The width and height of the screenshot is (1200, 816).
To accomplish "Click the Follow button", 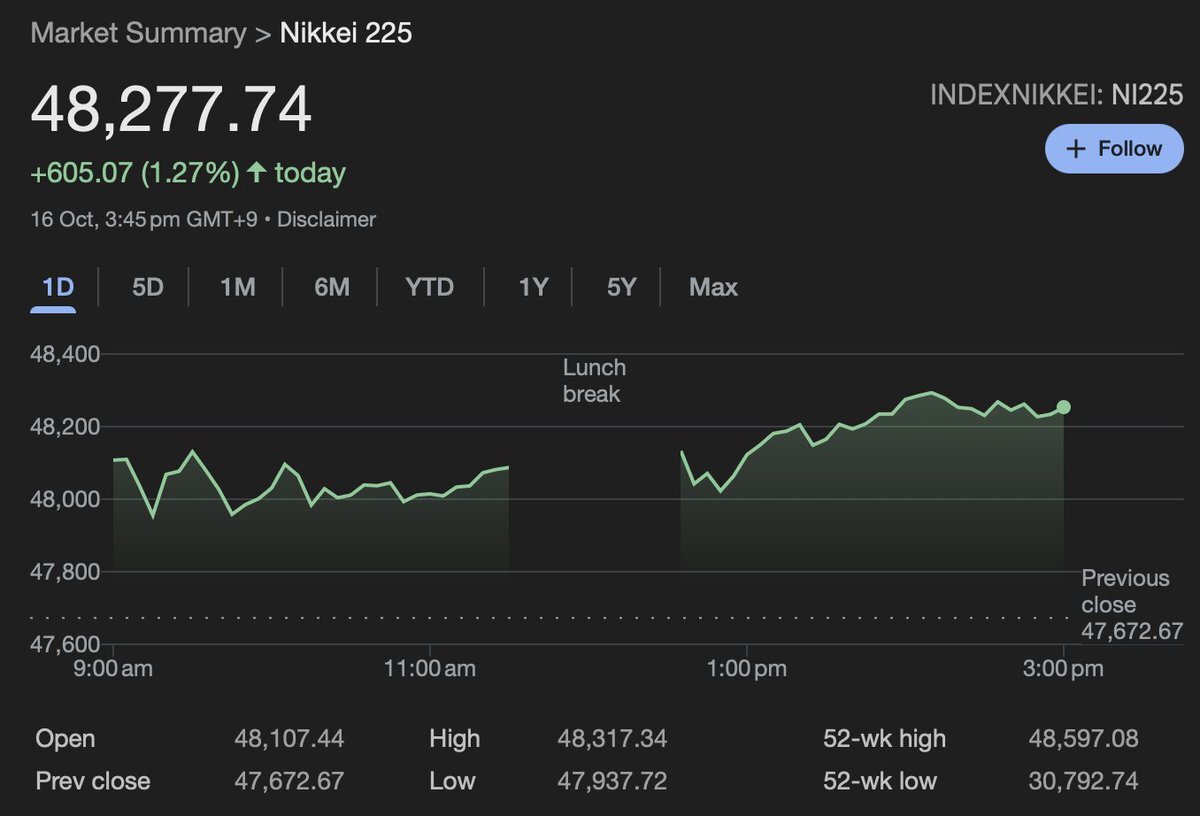I will click(x=1114, y=149).
